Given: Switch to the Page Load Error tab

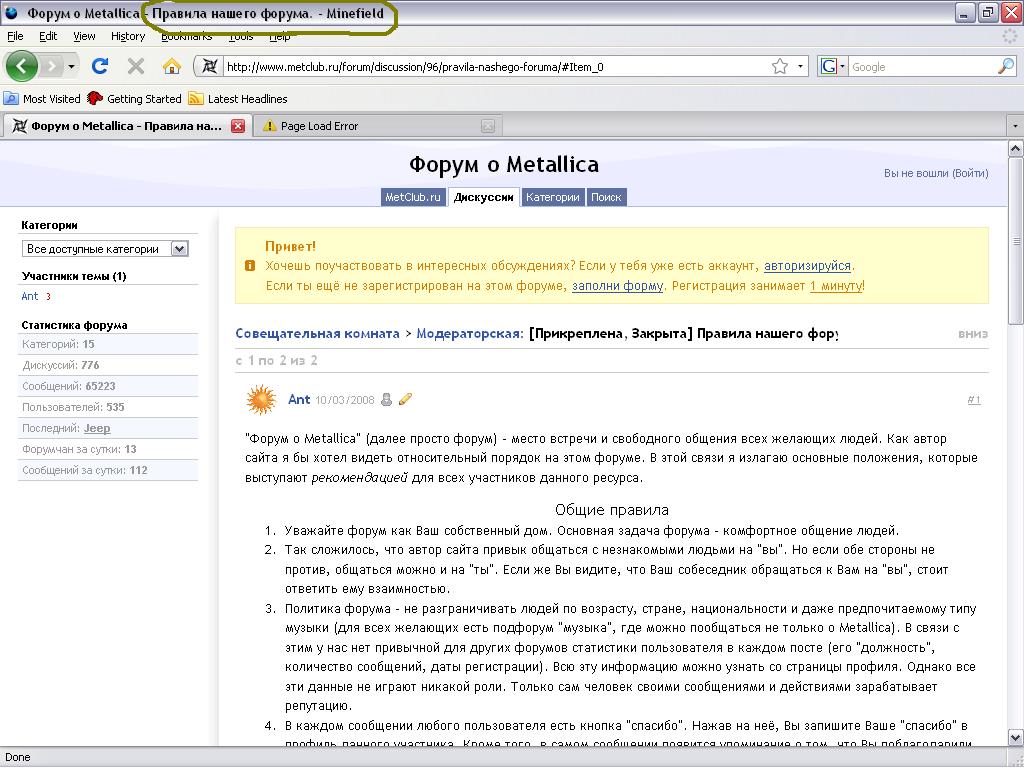Looking at the screenshot, I should 319,126.
